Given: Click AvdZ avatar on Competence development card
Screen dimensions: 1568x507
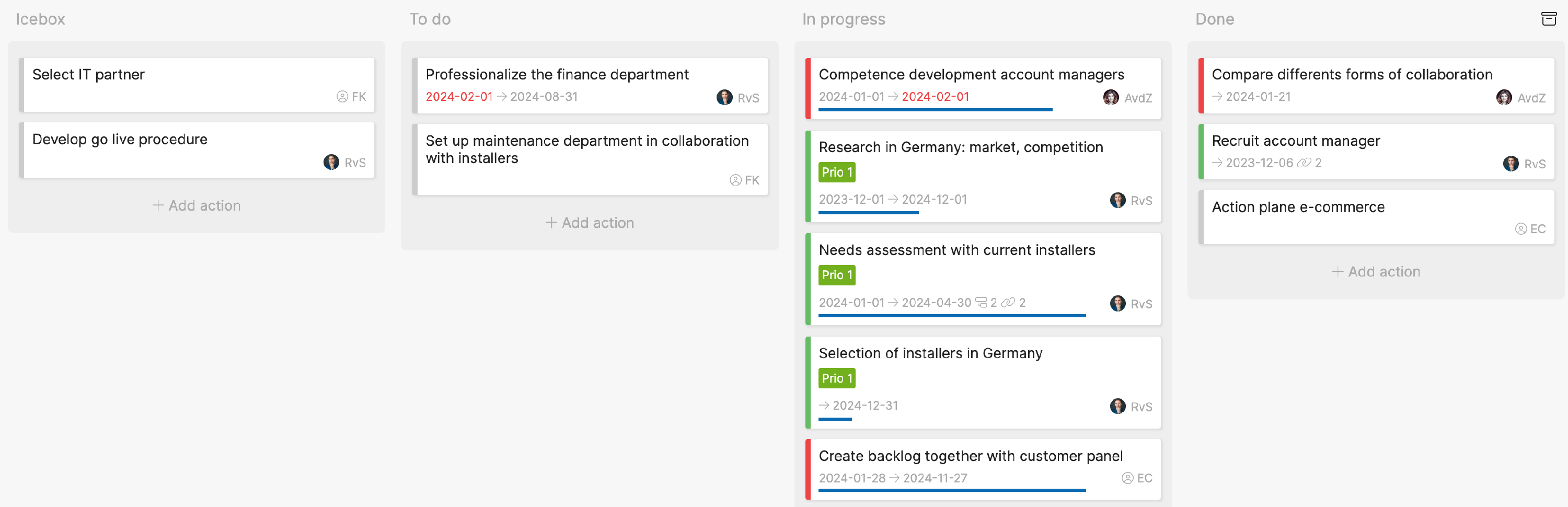Looking at the screenshot, I should pyautogui.click(x=1111, y=97).
